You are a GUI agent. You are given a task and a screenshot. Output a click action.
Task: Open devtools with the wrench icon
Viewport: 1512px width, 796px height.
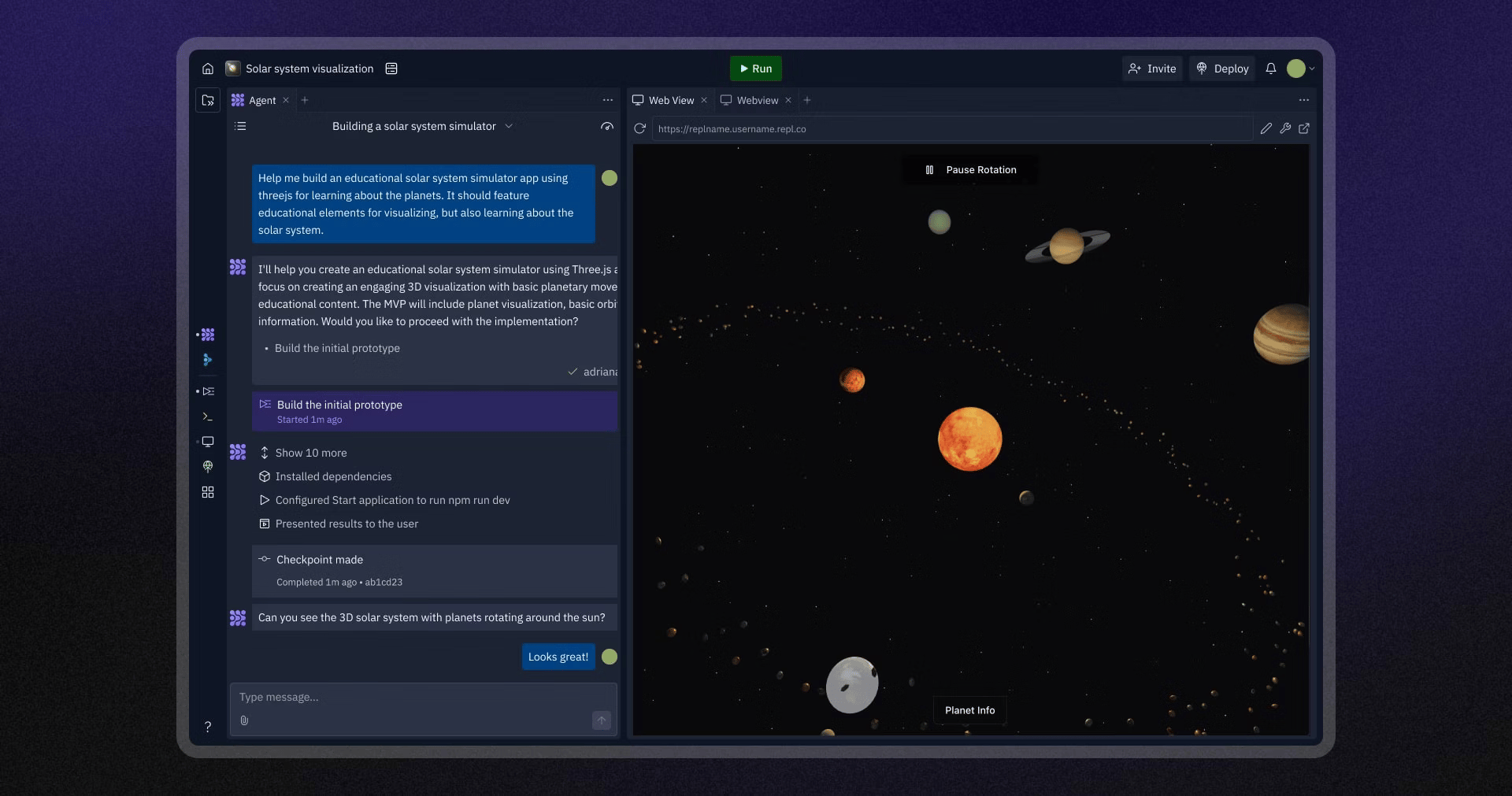click(1285, 128)
